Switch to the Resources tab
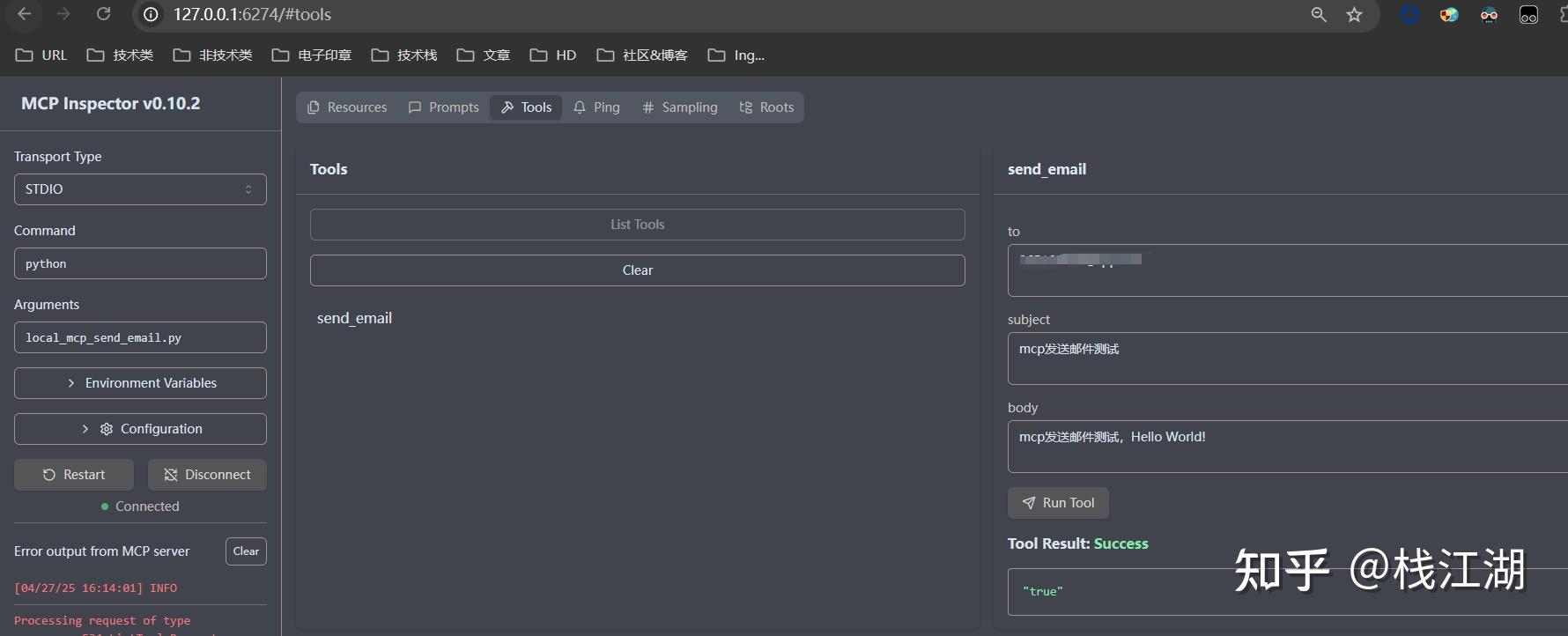Viewport: 1568px width, 636px height. click(x=347, y=107)
